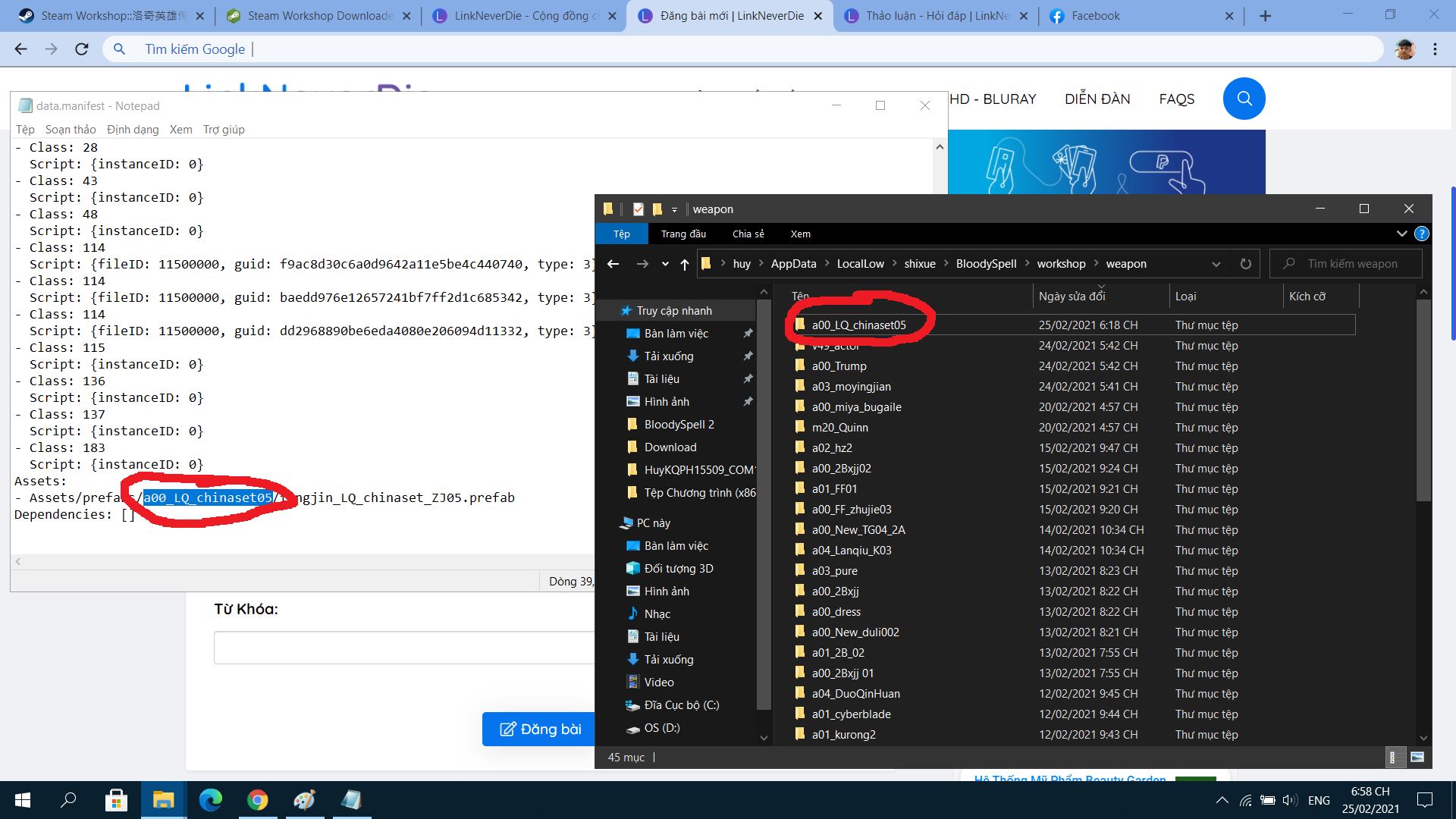Switch to large icons view in Explorer
The image size is (1456, 819).
tap(1417, 757)
